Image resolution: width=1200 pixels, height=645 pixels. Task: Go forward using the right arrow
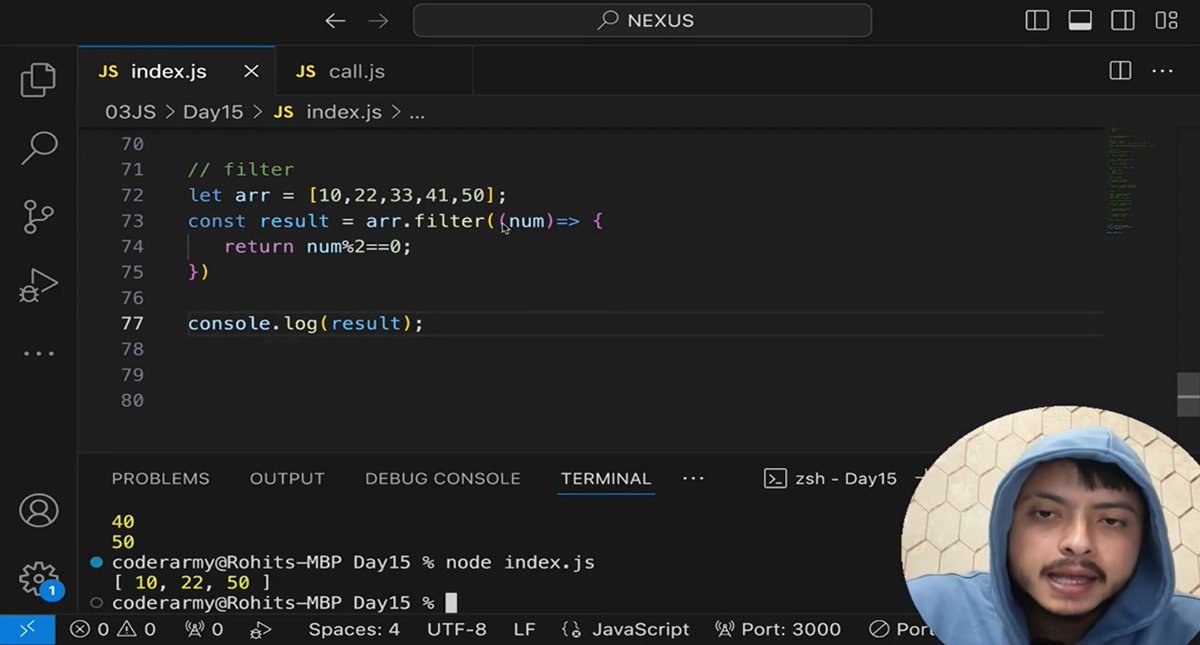pyautogui.click(x=379, y=20)
